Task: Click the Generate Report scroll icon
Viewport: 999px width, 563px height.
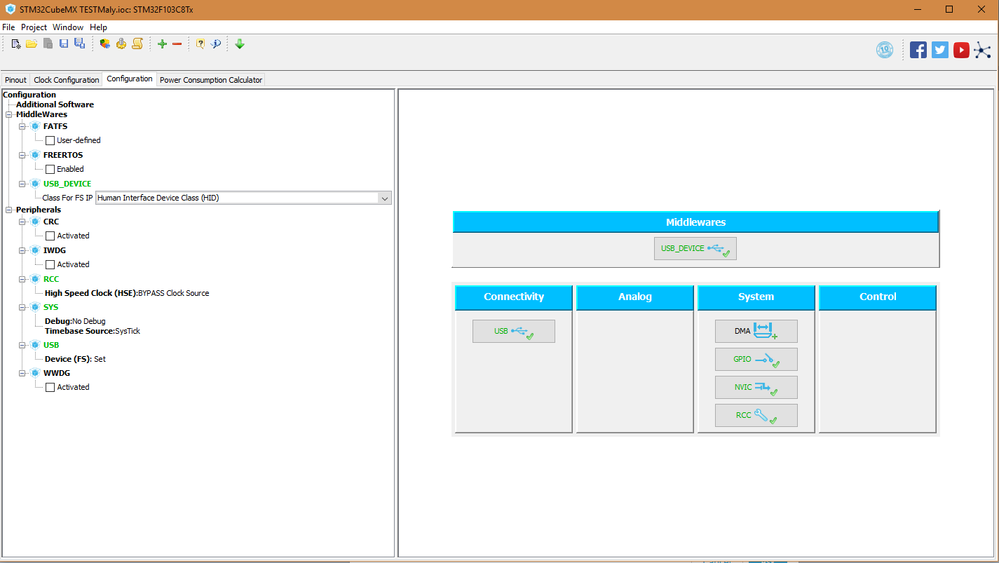Action: (137, 44)
